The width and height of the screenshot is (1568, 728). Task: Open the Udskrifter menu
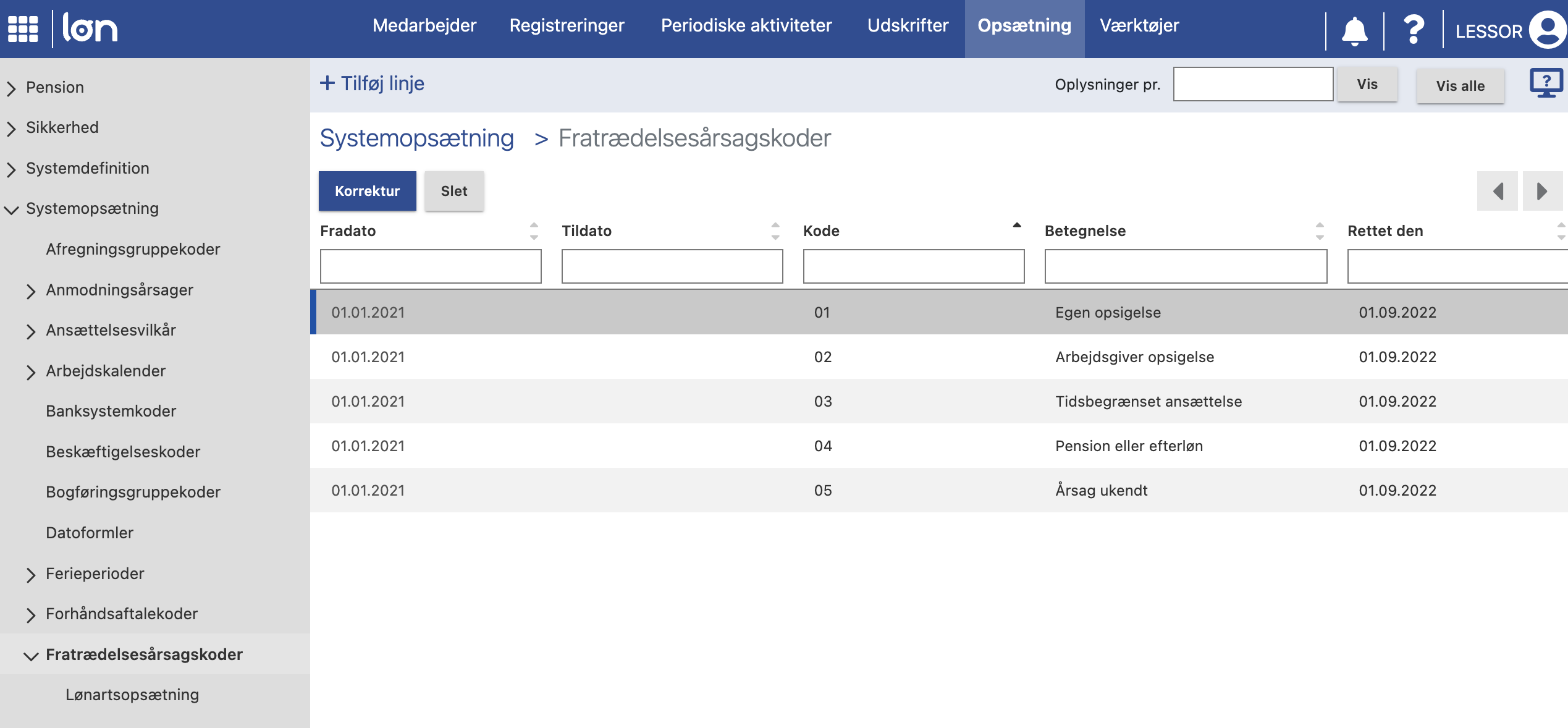click(908, 25)
